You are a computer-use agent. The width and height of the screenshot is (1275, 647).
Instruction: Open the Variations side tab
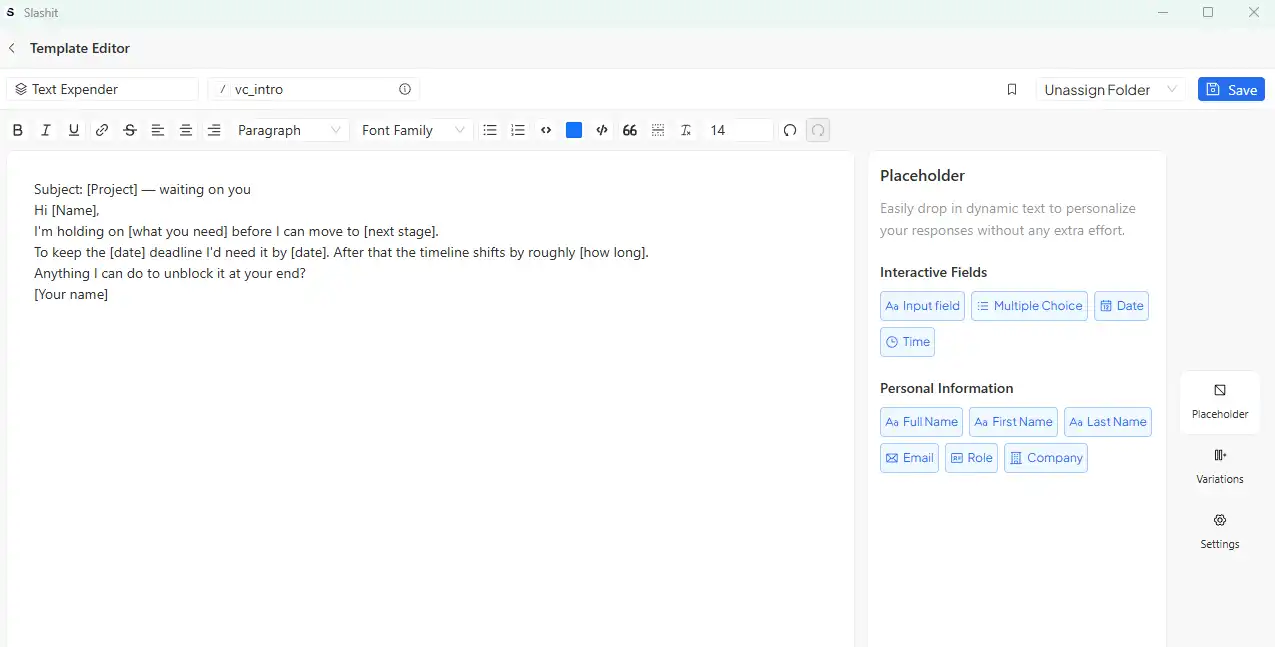click(1220, 467)
